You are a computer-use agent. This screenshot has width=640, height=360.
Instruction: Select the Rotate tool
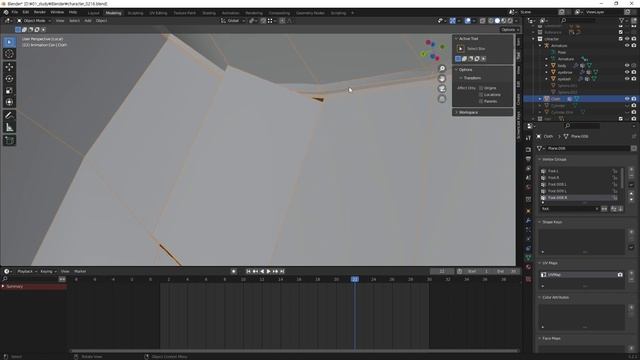pyautogui.click(x=9, y=79)
